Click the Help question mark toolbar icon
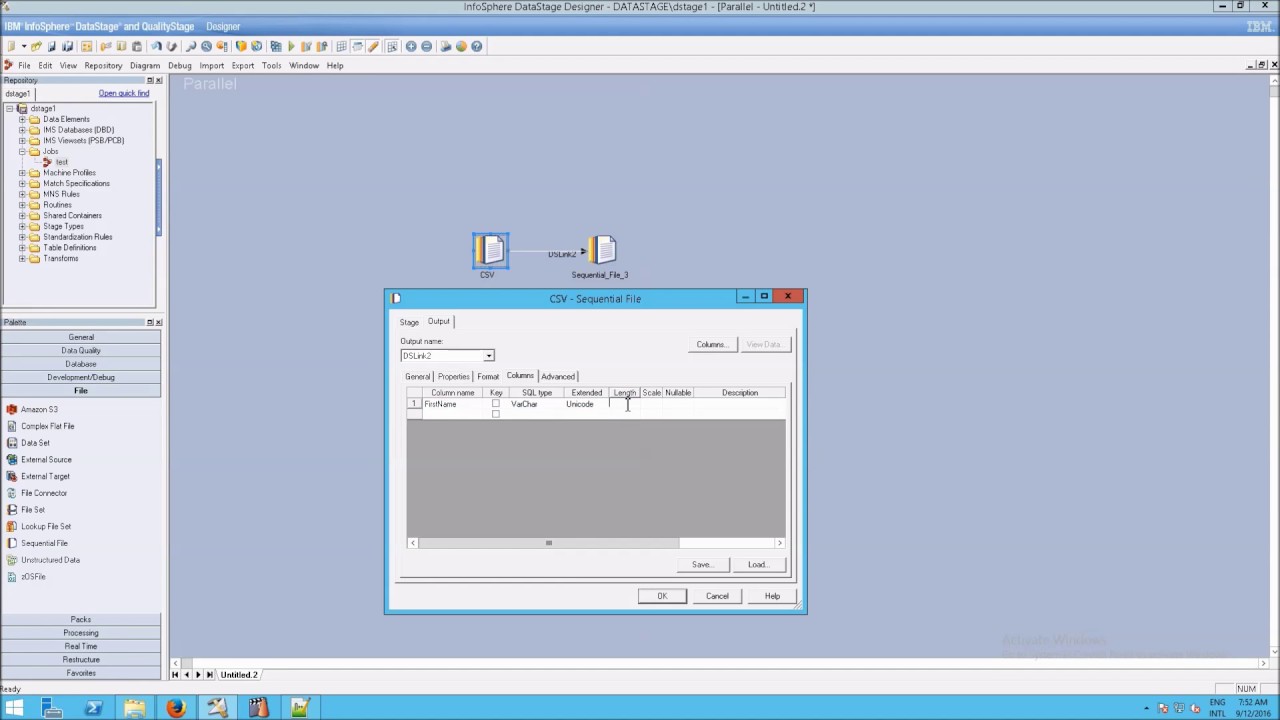1280x720 pixels. point(477,46)
